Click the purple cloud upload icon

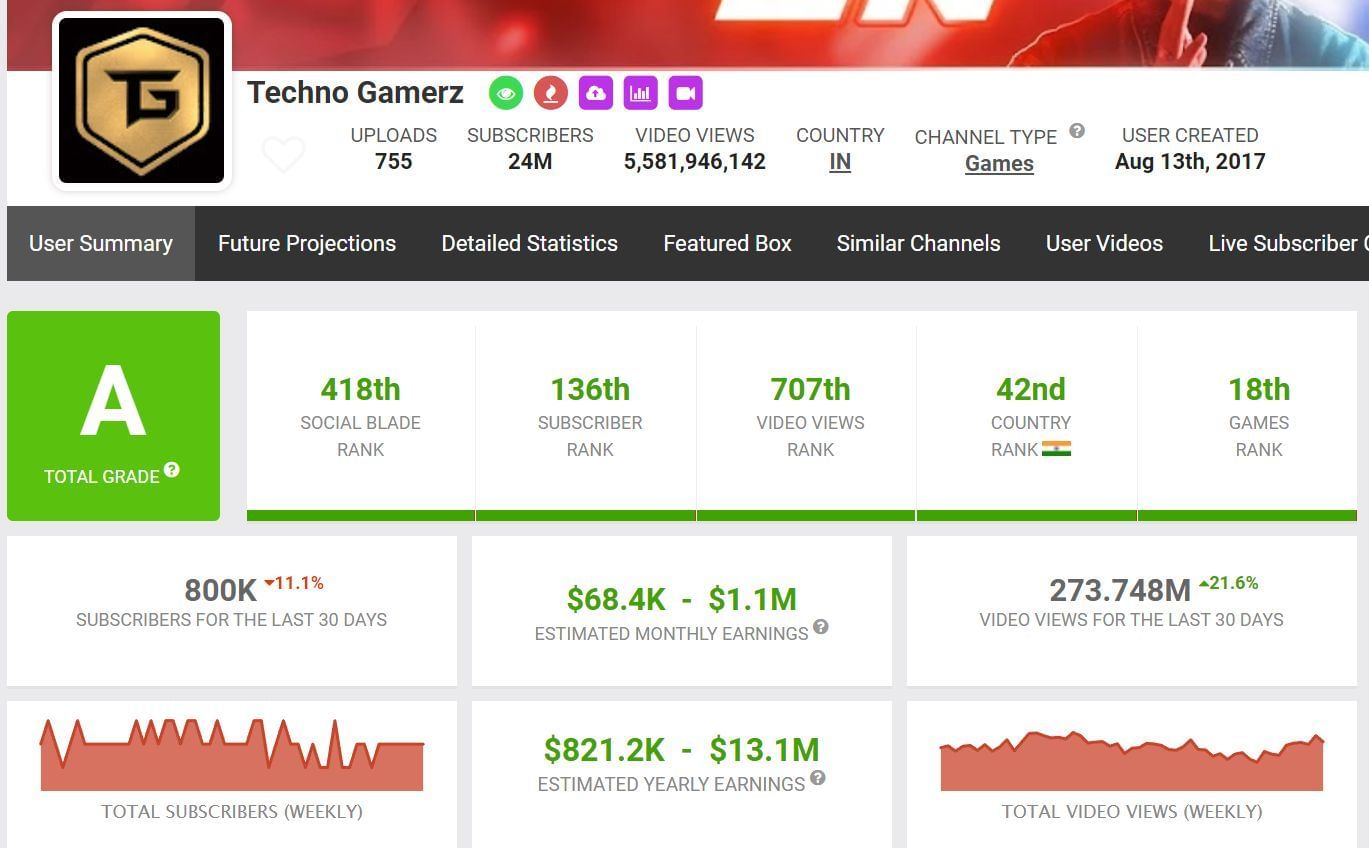point(596,93)
